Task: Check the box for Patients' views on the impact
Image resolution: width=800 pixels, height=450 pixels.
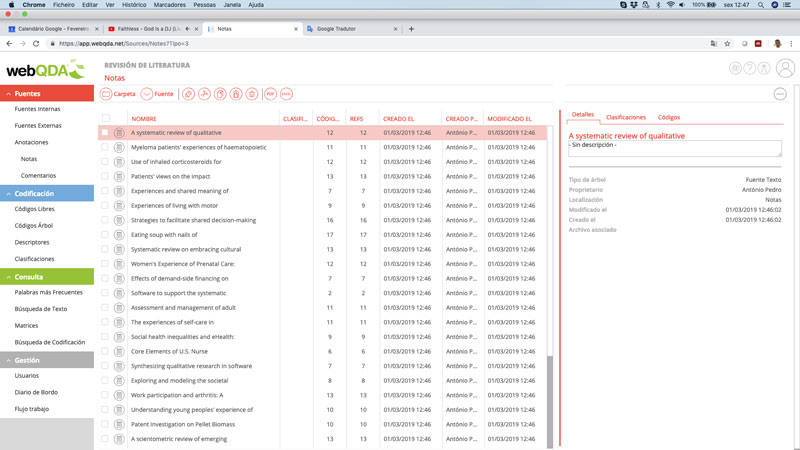Action: coord(105,177)
